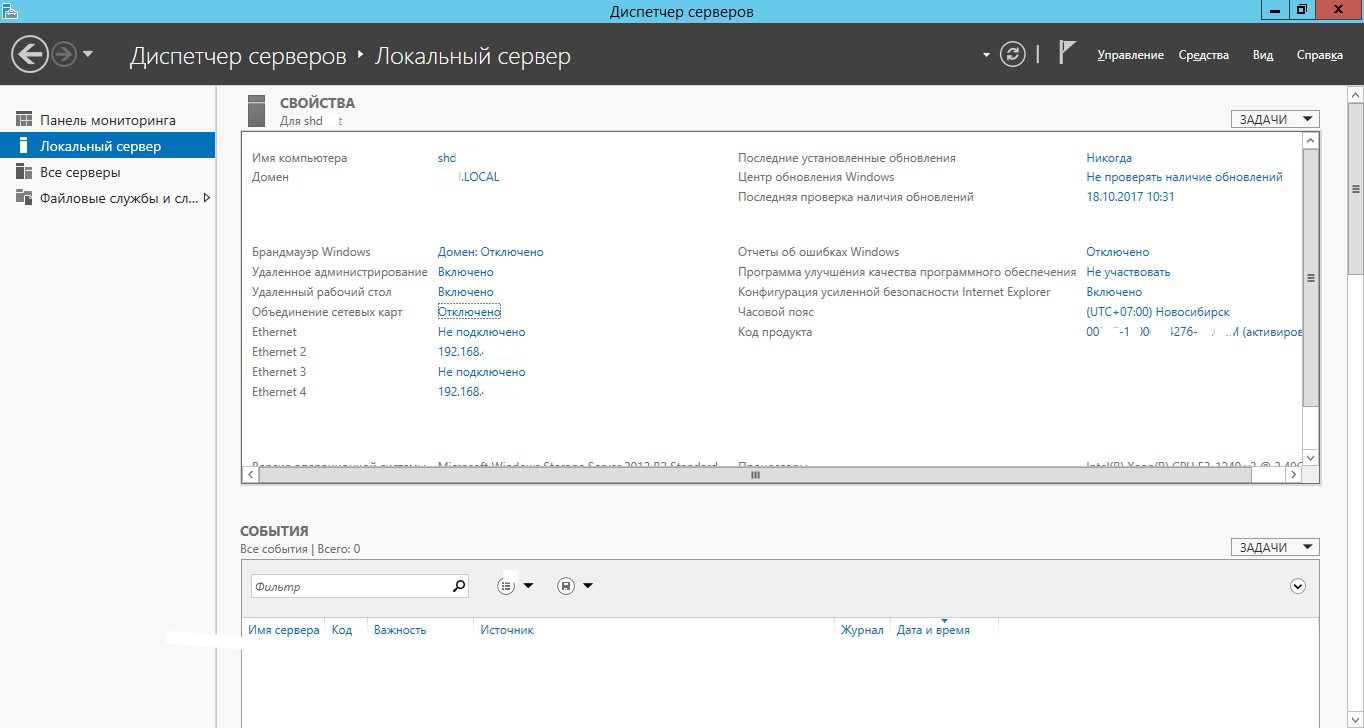The width and height of the screenshot is (1364, 728).
Task: Click the main window vertical scrollbar thumb
Action: (1356, 187)
